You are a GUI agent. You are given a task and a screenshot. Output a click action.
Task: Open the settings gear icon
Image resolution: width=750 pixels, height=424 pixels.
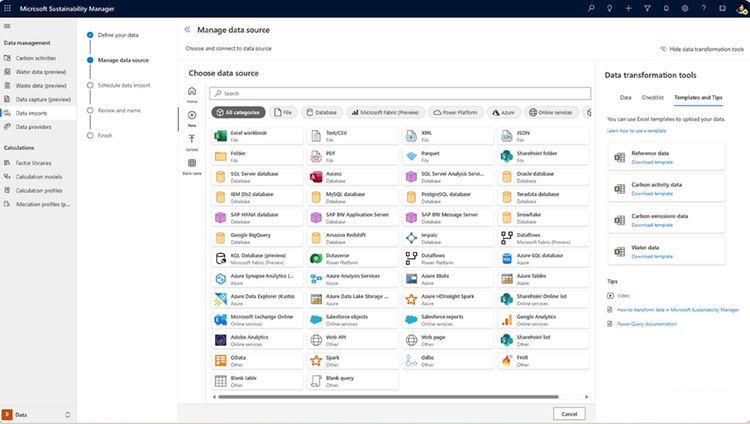coord(685,8)
